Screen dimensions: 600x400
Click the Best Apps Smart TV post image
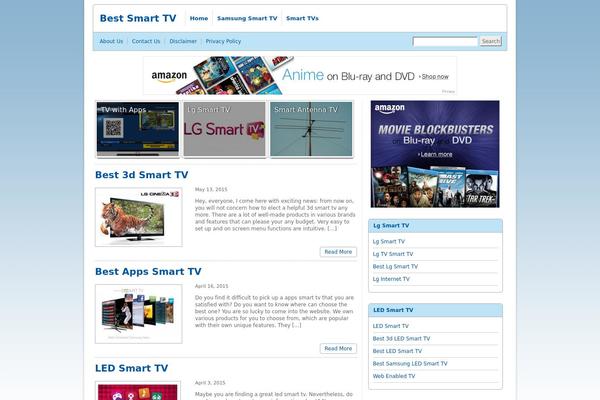point(139,314)
